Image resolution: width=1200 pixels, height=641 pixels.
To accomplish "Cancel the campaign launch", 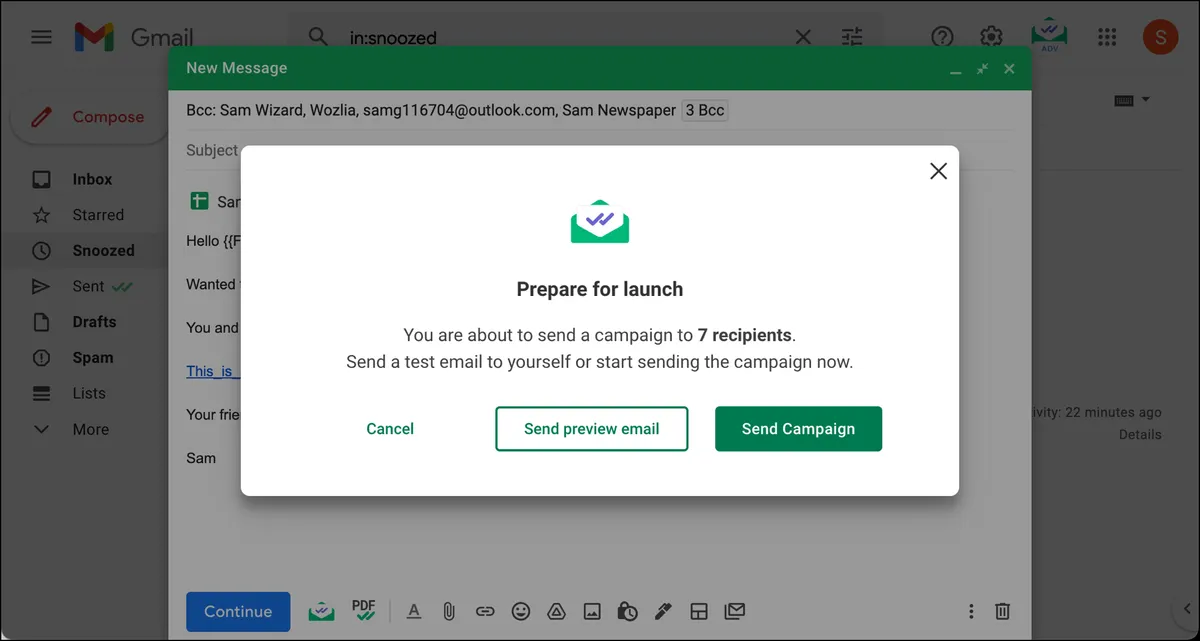I will (390, 429).
